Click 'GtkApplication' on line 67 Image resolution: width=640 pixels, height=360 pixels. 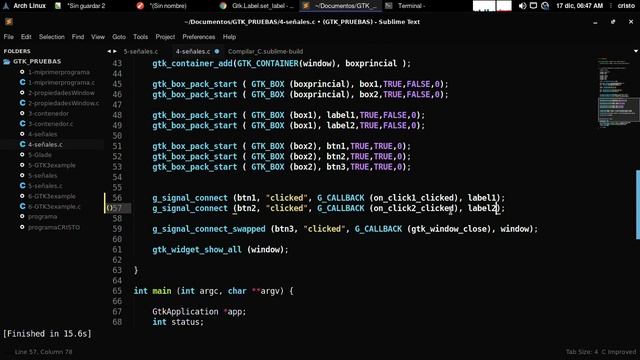coord(185,311)
